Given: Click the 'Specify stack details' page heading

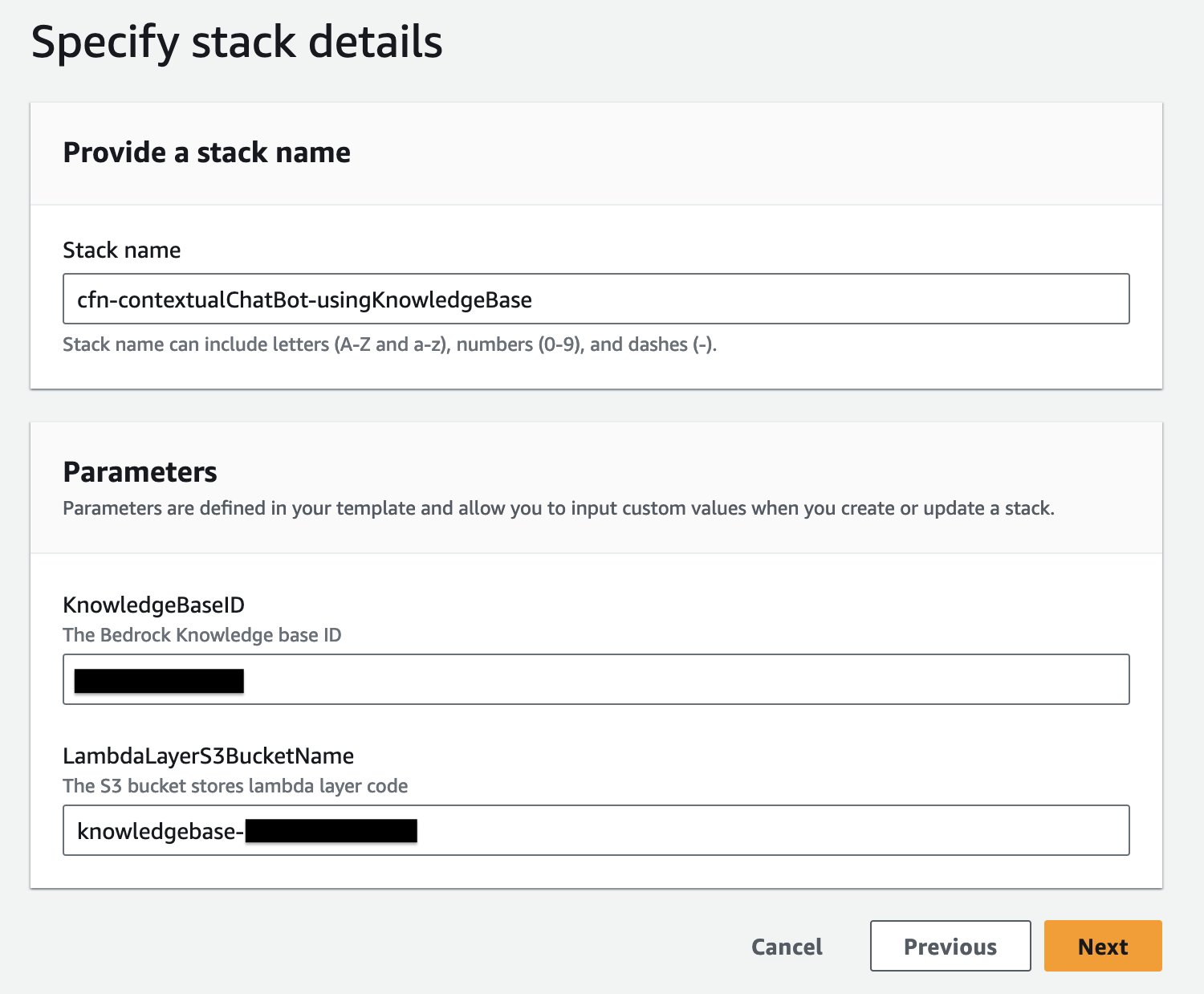Looking at the screenshot, I should (x=237, y=42).
